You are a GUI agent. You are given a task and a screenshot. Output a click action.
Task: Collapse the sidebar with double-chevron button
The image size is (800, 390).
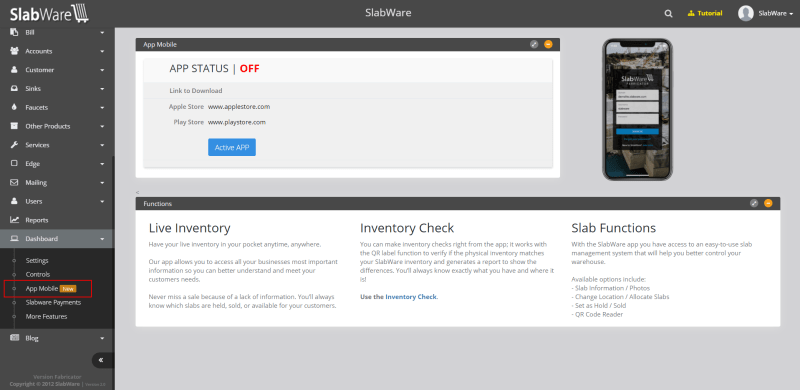click(101, 360)
